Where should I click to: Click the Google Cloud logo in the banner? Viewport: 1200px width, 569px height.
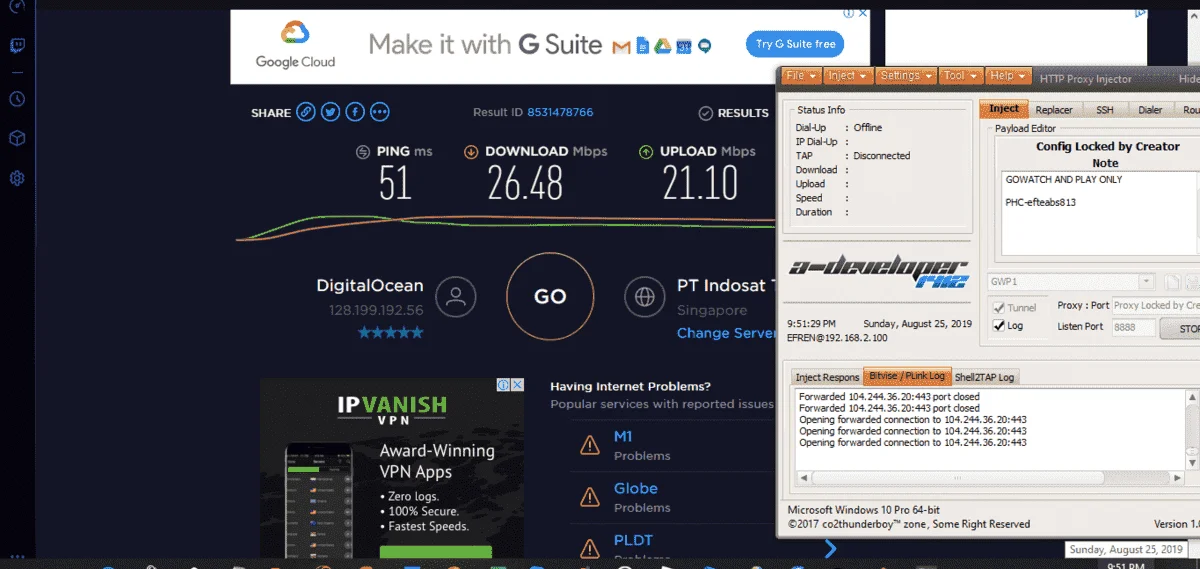[x=295, y=46]
